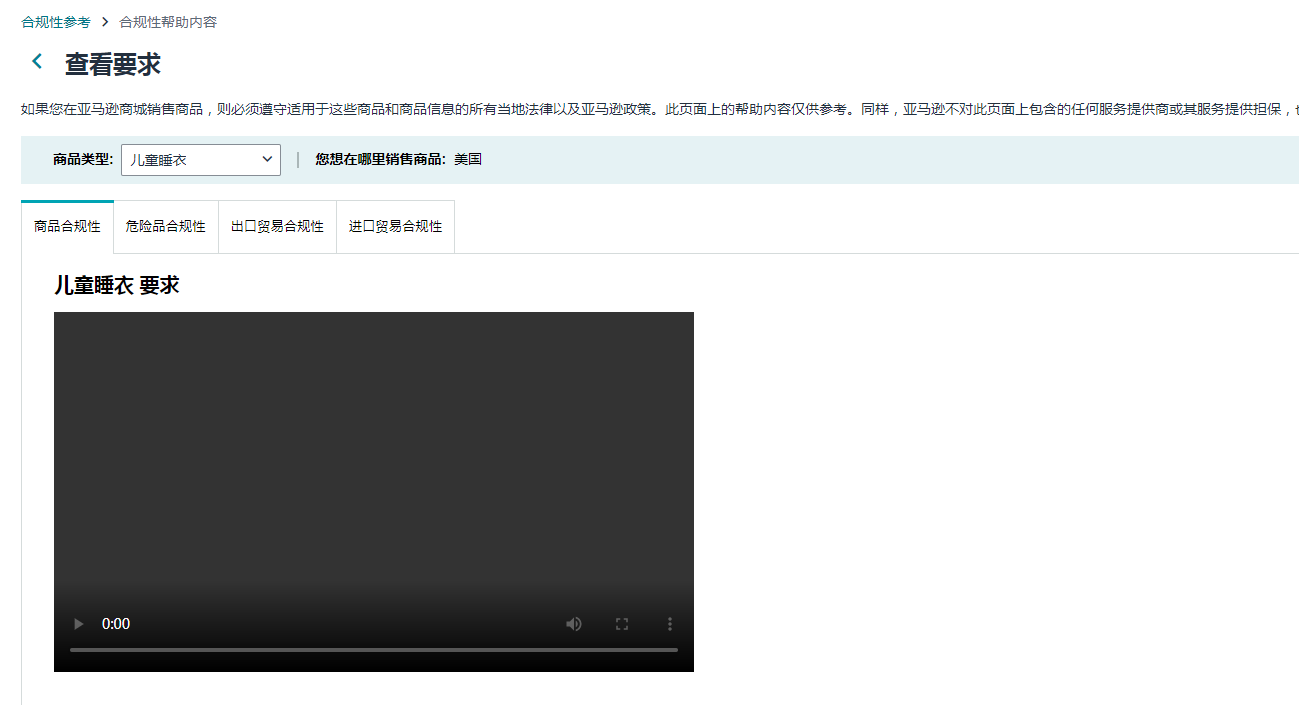Click the video progress bar
This screenshot has height=705, width=1299.
(x=373, y=650)
